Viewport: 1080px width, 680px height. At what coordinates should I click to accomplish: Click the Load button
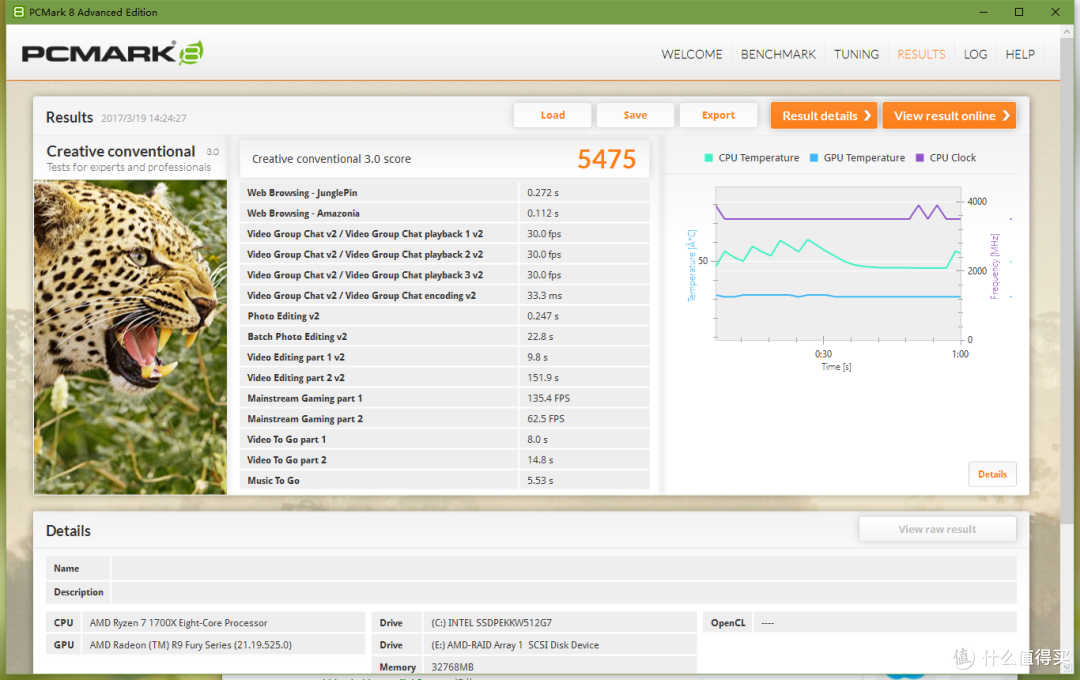pyautogui.click(x=552, y=115)
